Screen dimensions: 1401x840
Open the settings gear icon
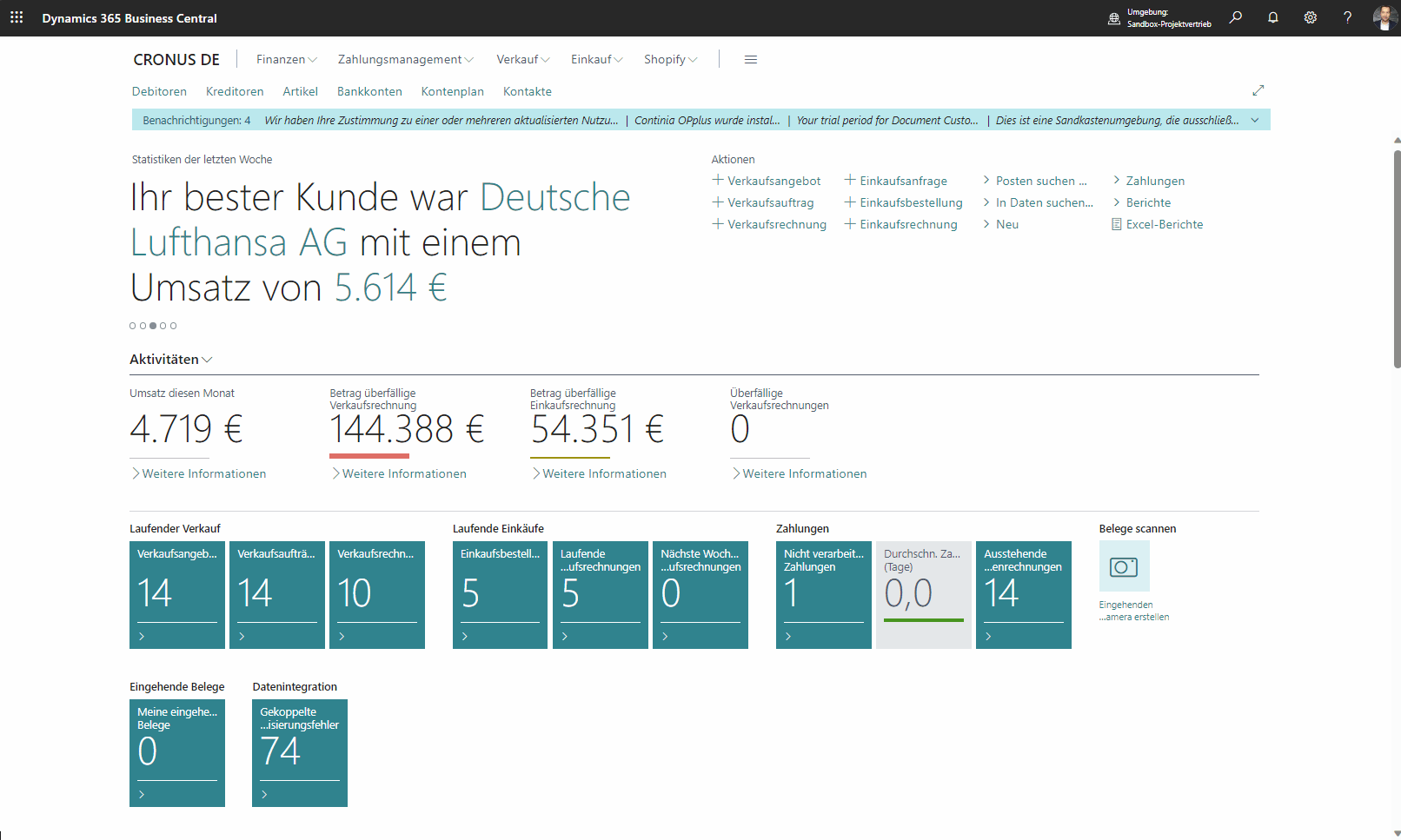pyautogui.click(x=1310, y=17)
